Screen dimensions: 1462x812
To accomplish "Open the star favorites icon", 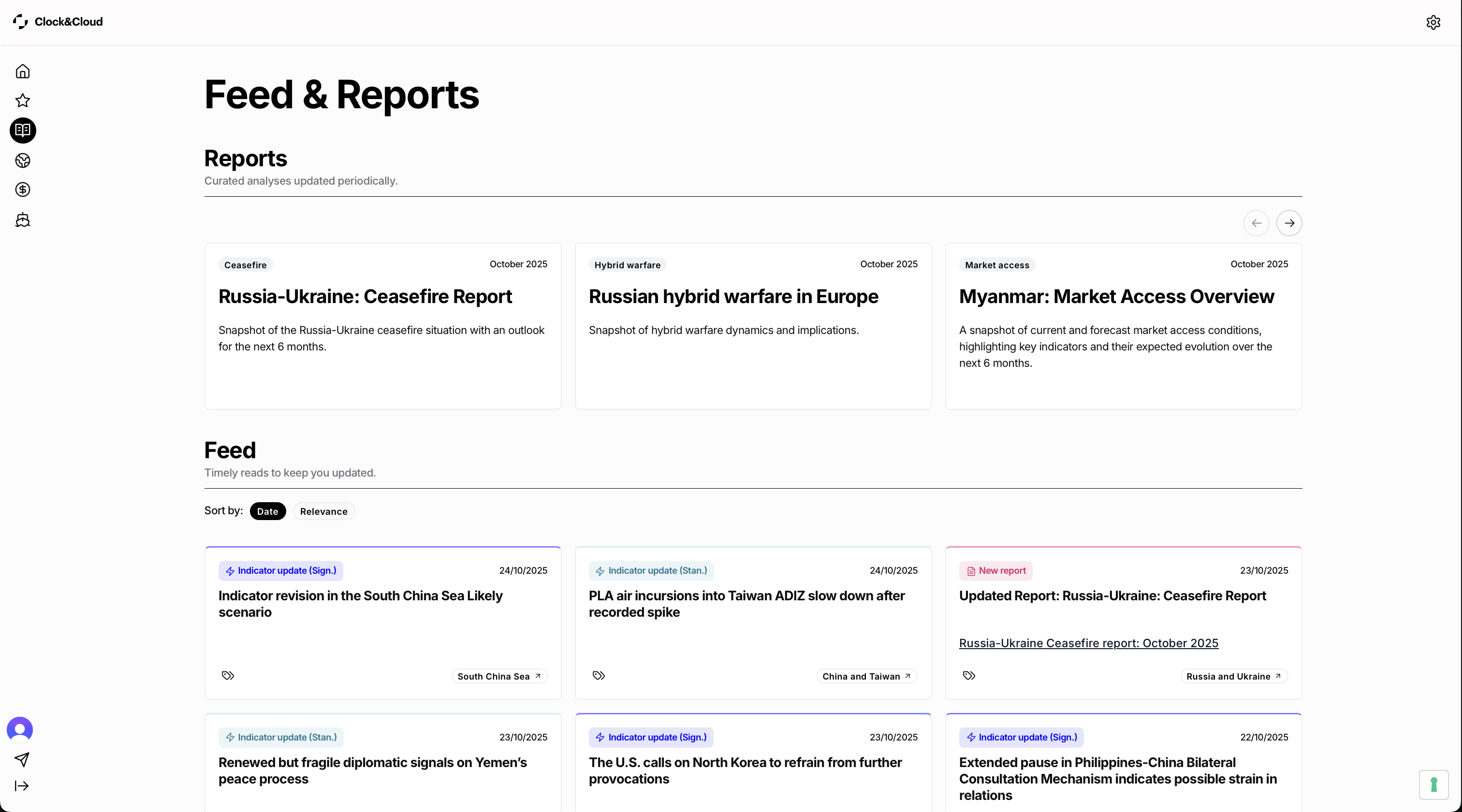I will click(x=23, y=101).
